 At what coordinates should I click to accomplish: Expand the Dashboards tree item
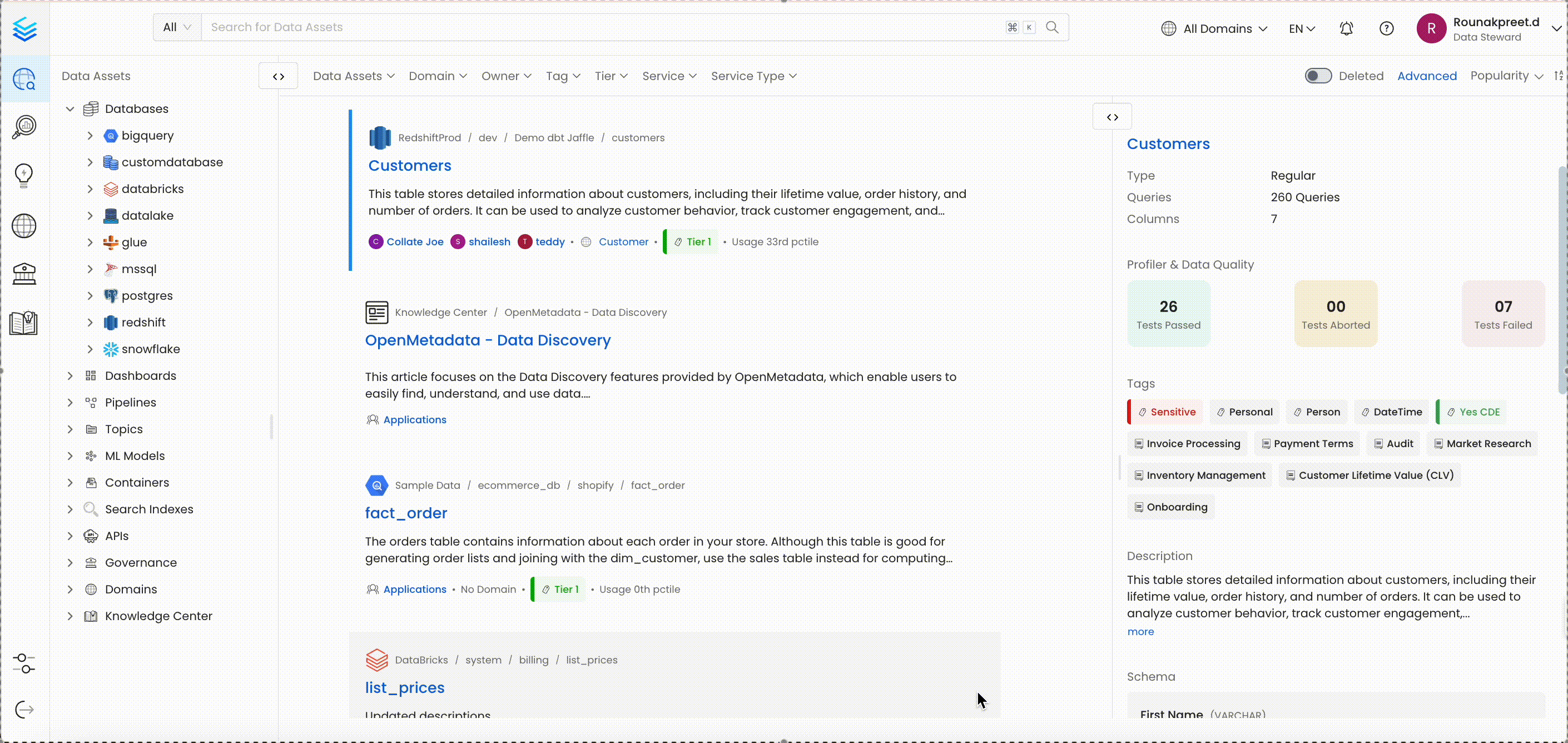click(x=70, y=376)
